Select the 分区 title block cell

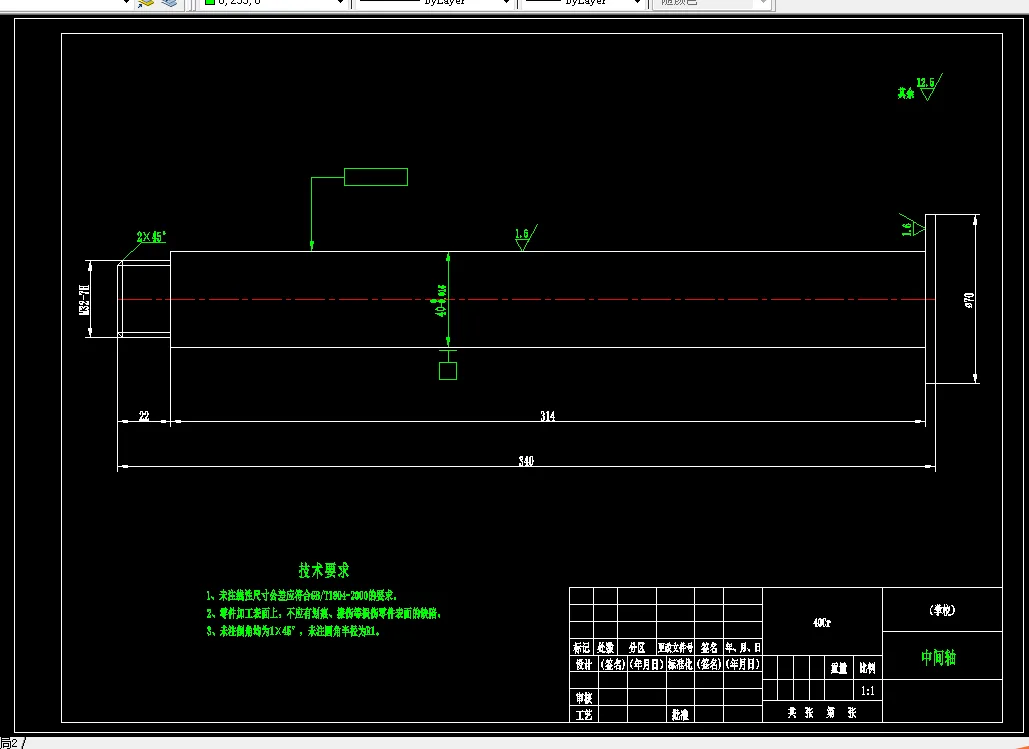[637, 648]
